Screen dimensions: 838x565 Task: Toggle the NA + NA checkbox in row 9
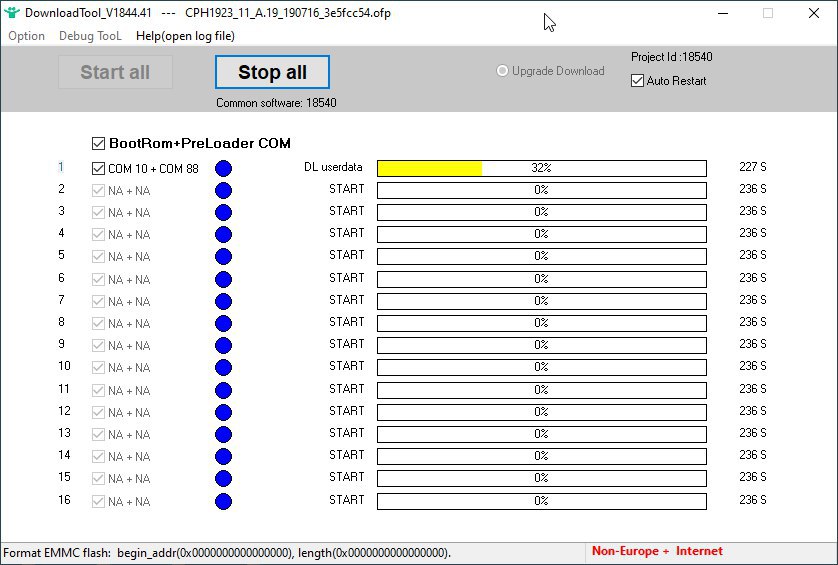tap(98, 345)
